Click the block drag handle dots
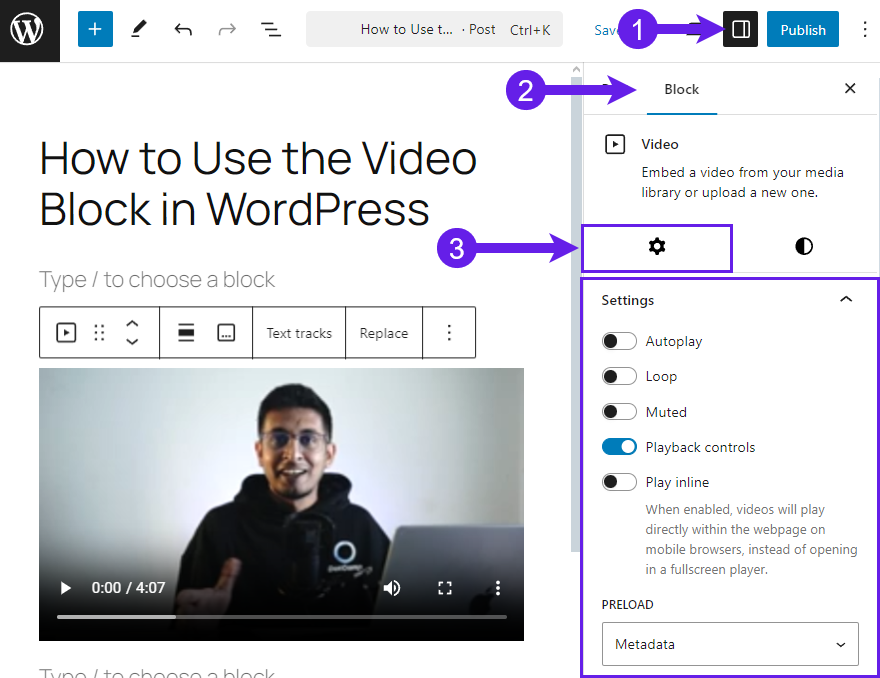Image resolution: width=880 pixels, height=678 pixels. (x=99, y=333)
